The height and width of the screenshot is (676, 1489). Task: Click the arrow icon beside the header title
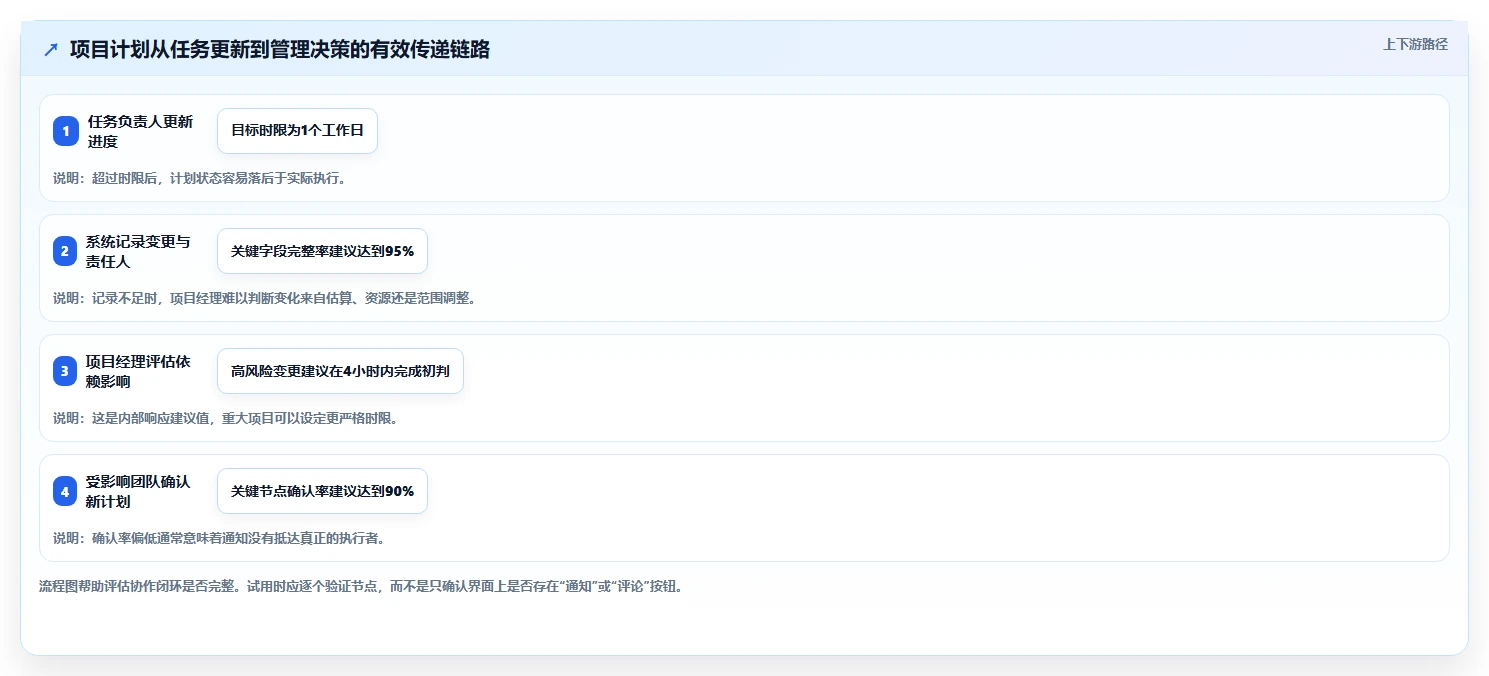(x=51, y=49)
